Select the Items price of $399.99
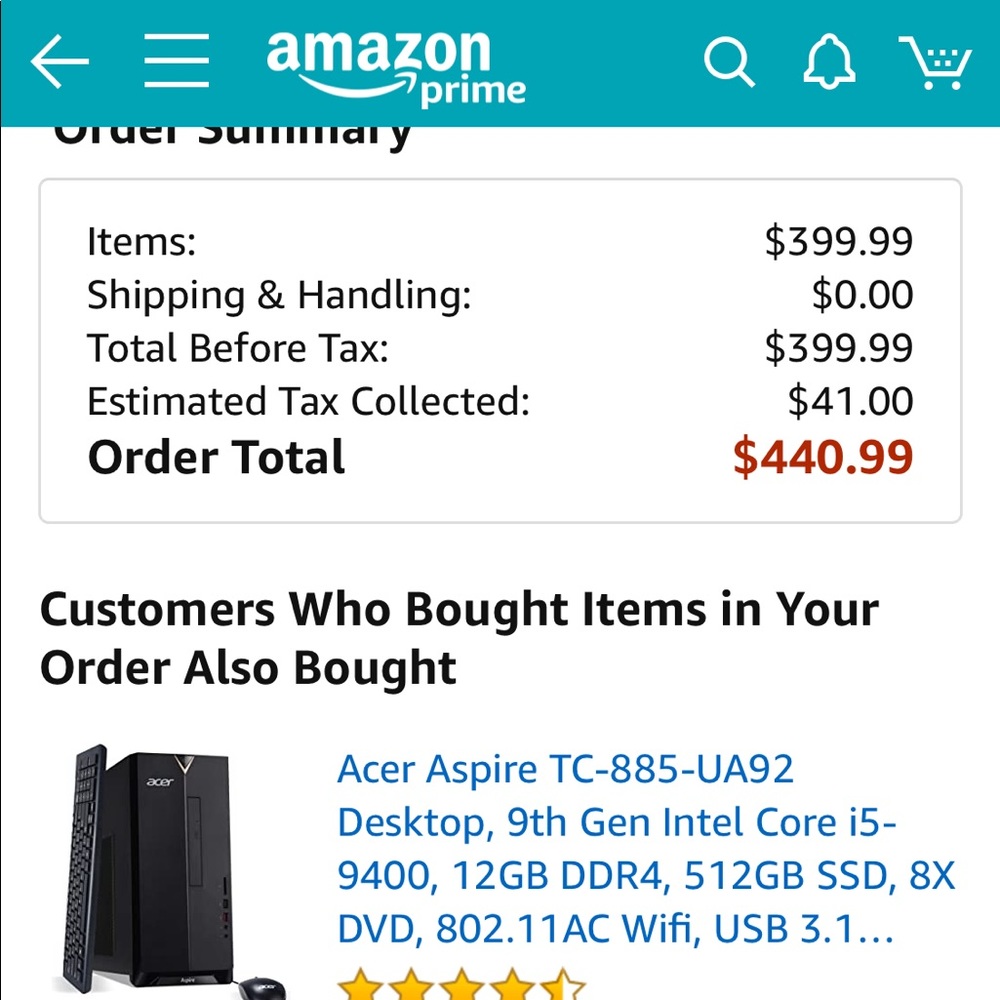Screen dimensions: 1000x1000 pos(839,241)
